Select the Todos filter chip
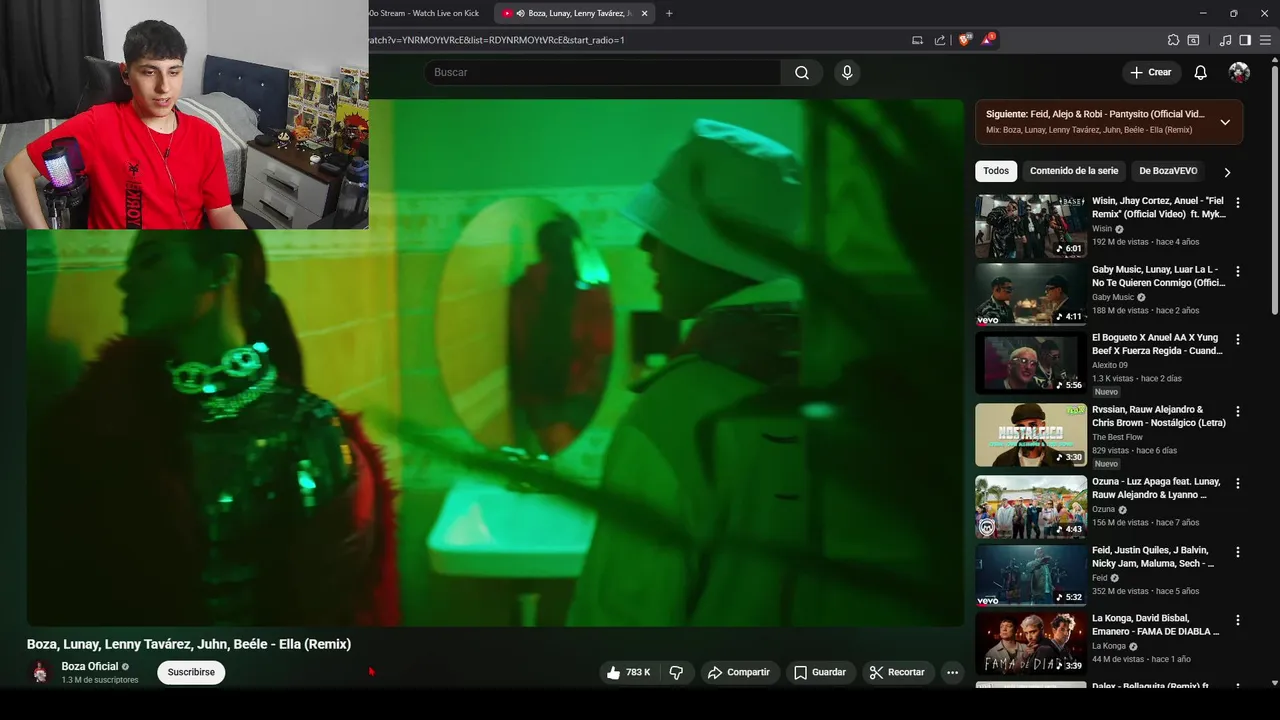 pyautogui.click(x=996, y=171)
